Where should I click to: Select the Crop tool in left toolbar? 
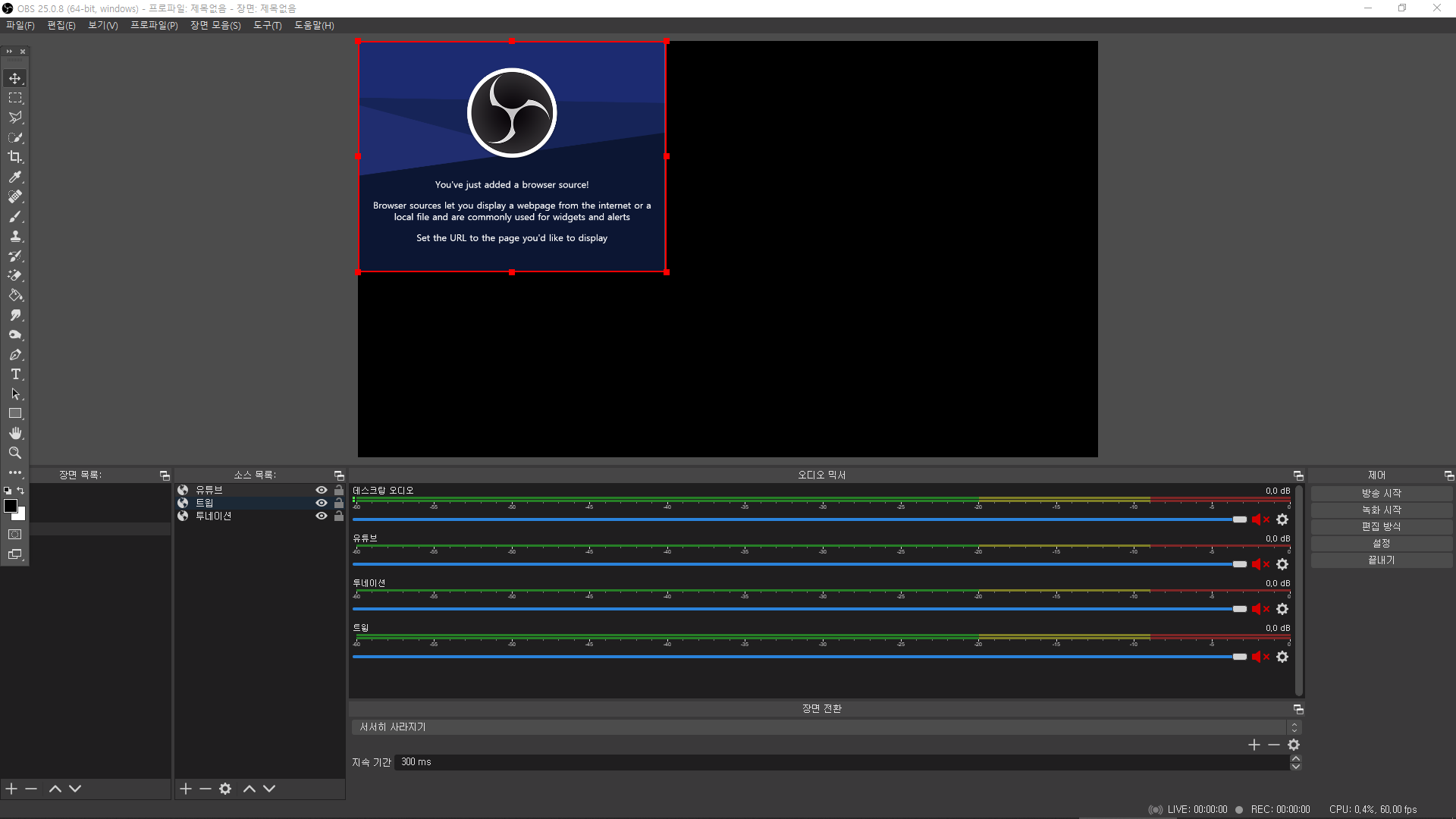15,157
